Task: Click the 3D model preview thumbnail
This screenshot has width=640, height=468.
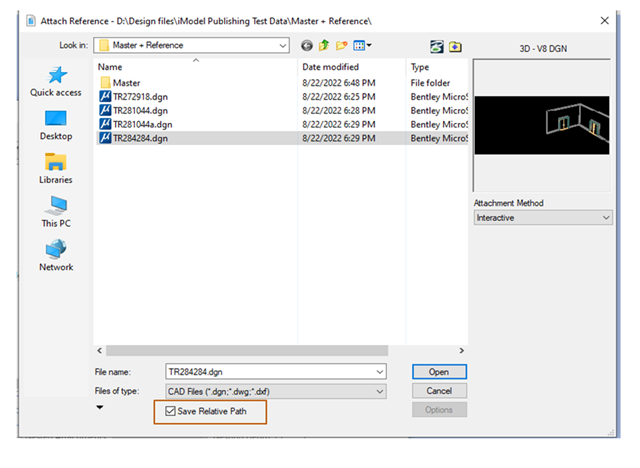Action: tap(542, 125)
